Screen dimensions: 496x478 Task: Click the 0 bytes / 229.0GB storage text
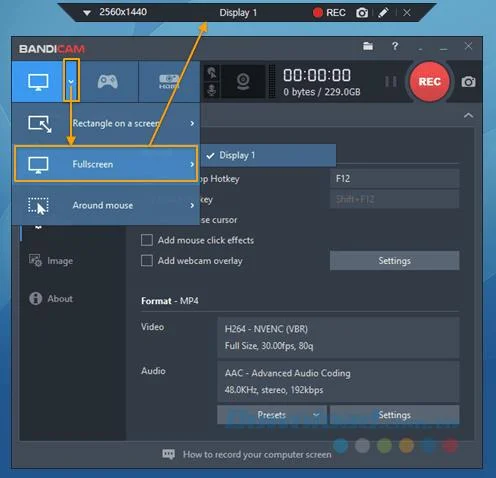click(x=322, y=92)
